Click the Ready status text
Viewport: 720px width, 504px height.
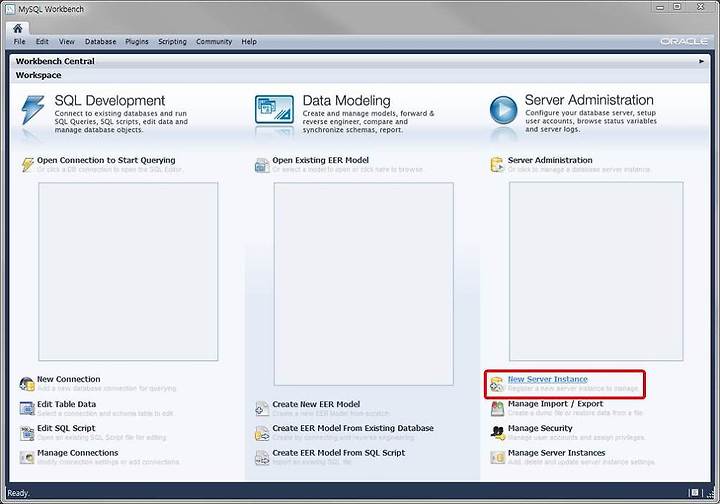click(x=18, y=493)
